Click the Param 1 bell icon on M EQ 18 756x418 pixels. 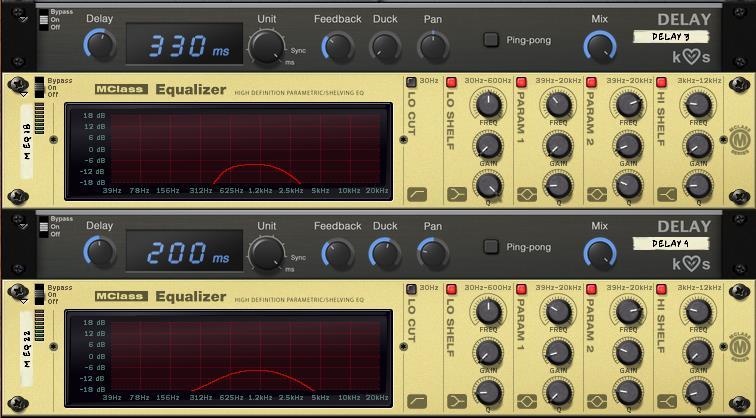pos(527,194)
